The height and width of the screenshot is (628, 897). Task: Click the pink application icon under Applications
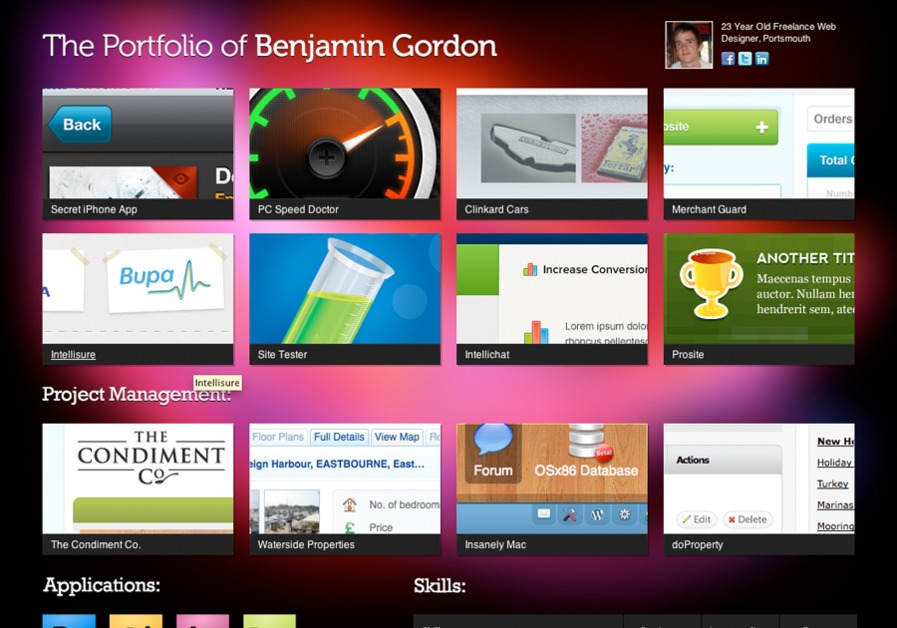tap(203, 621)
